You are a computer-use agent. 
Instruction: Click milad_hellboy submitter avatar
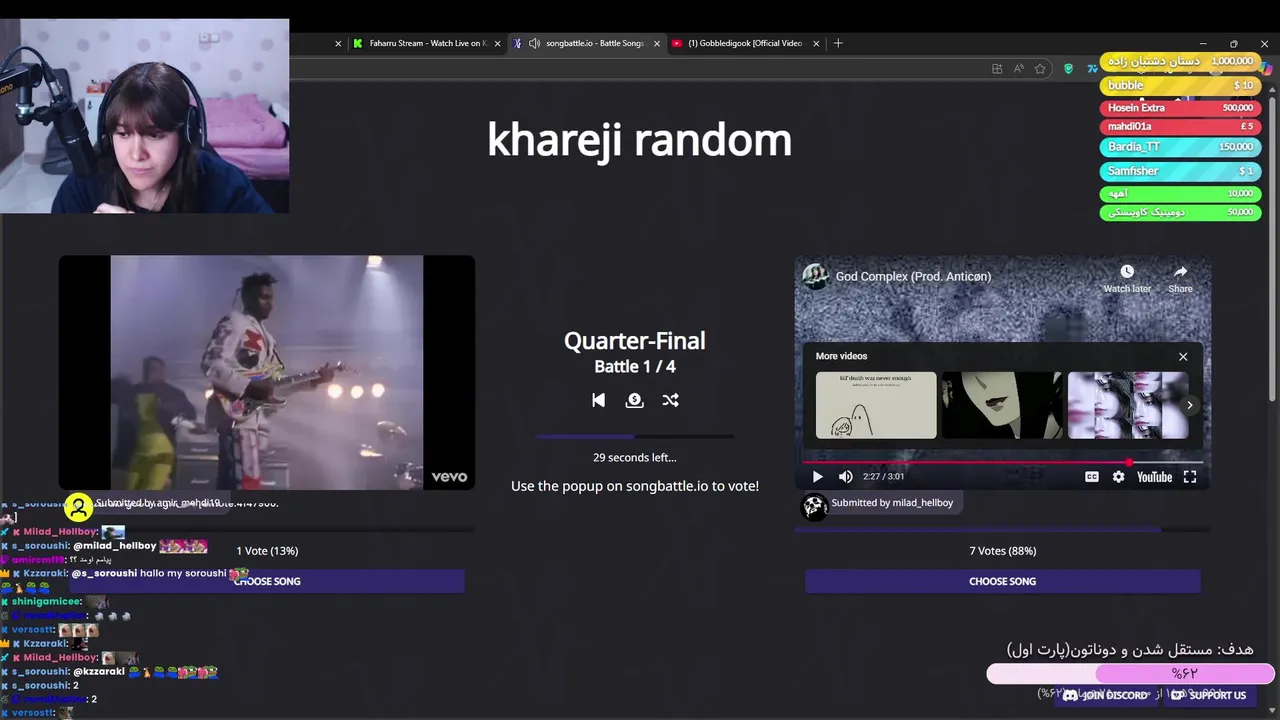[815, 507]
